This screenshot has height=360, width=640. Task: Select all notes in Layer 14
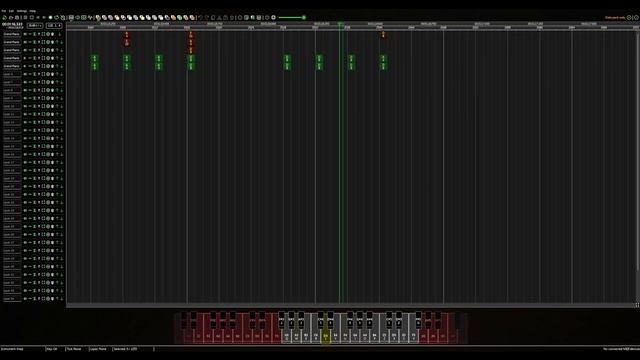(43, 138)
